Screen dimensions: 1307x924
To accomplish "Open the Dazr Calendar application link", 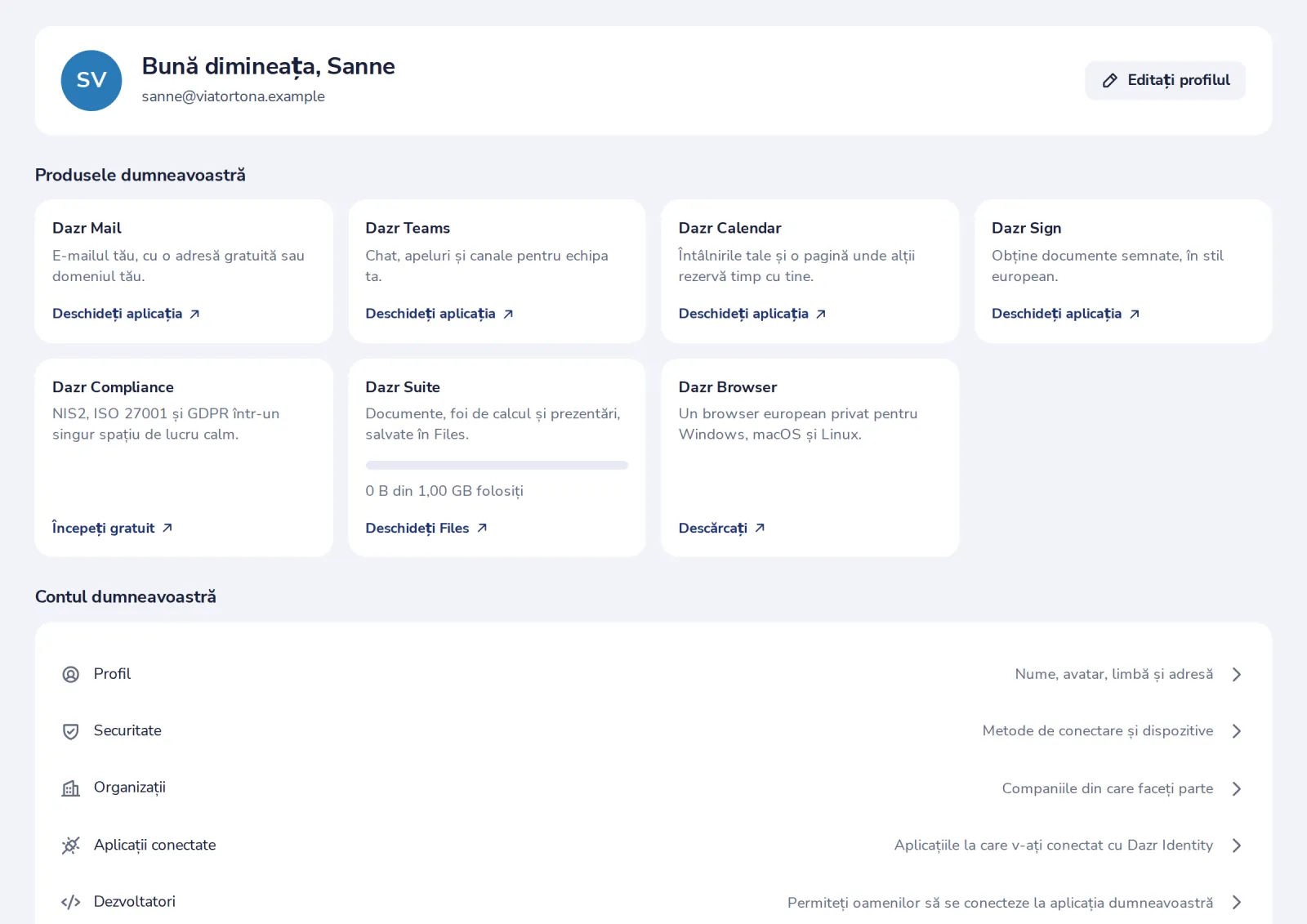I will click(752, 314).
